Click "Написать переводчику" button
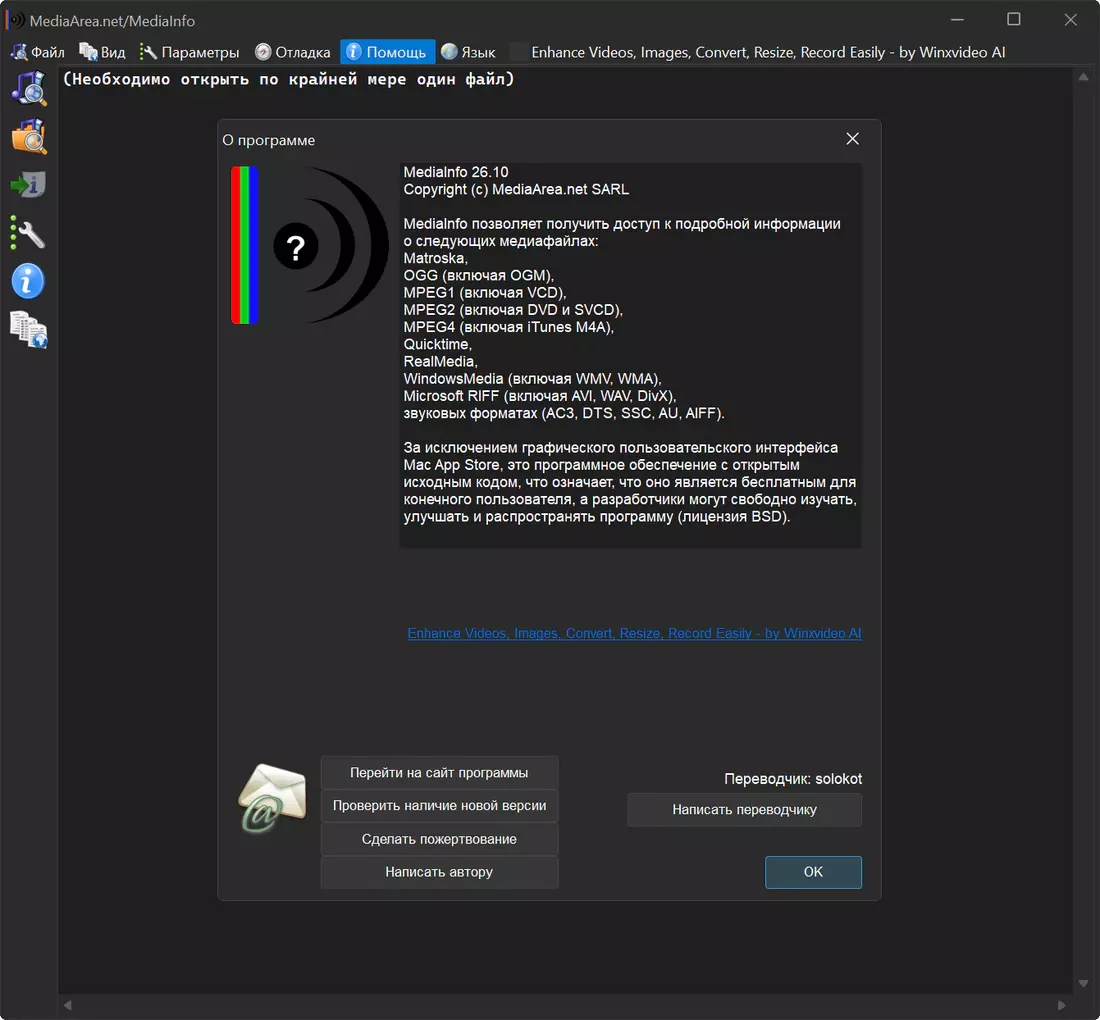This screenshot has width=1100, height=1020. click(744, 810)
